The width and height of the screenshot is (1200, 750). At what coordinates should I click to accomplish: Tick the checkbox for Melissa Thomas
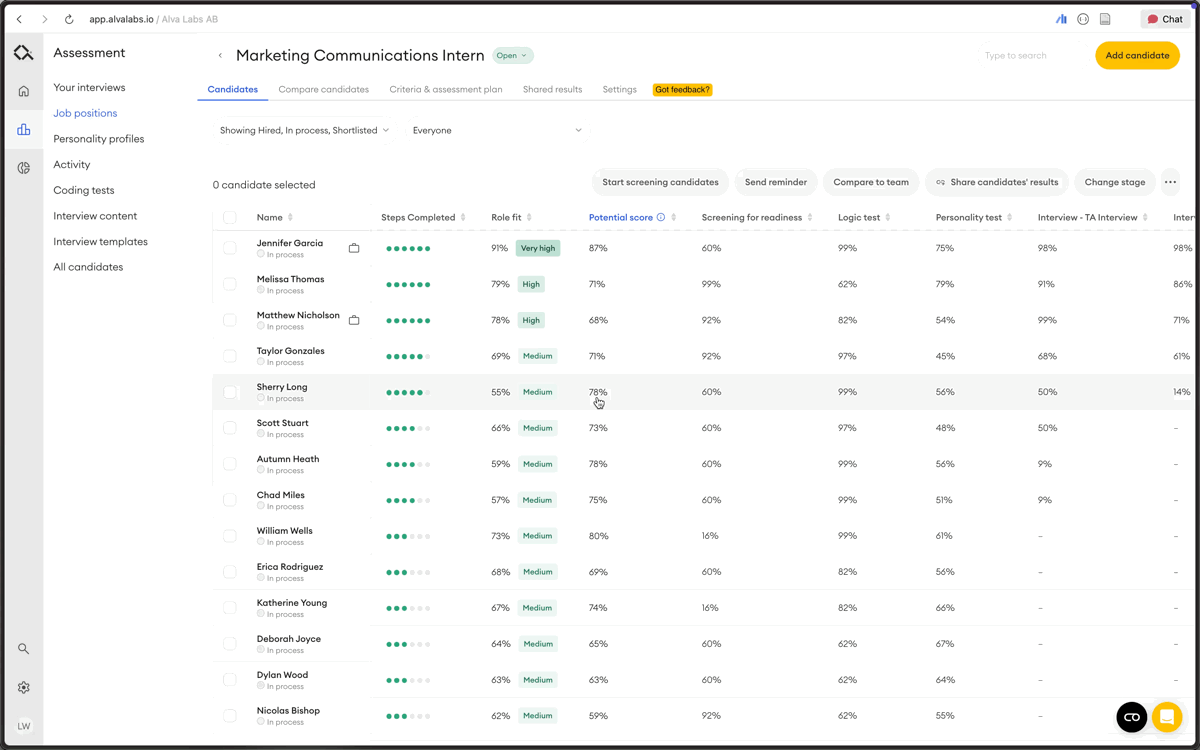click(x=230, y=284)
